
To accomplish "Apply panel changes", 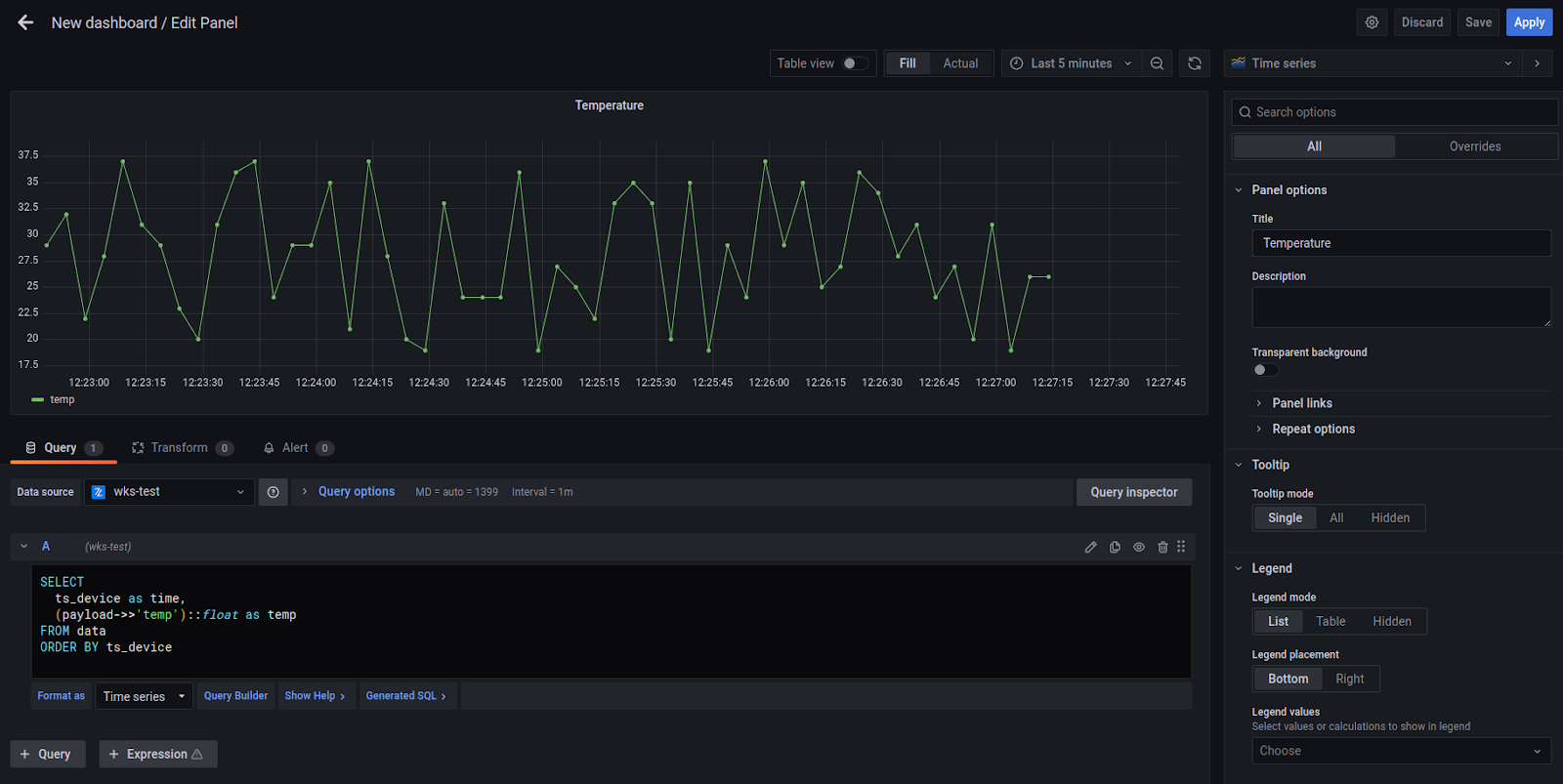I will coord(1529,22).
